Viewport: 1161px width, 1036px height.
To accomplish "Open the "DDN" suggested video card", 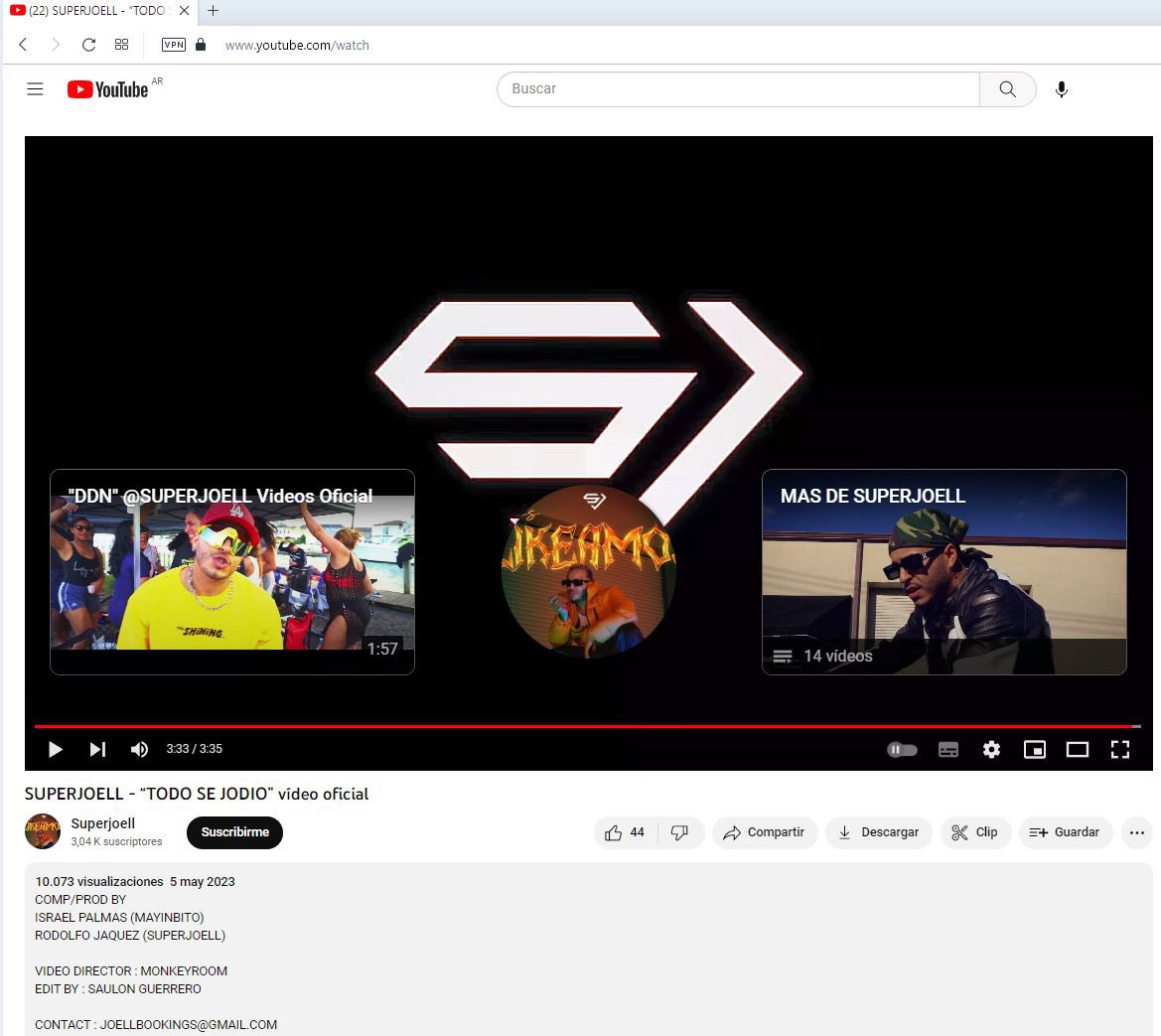I will 231,572.
